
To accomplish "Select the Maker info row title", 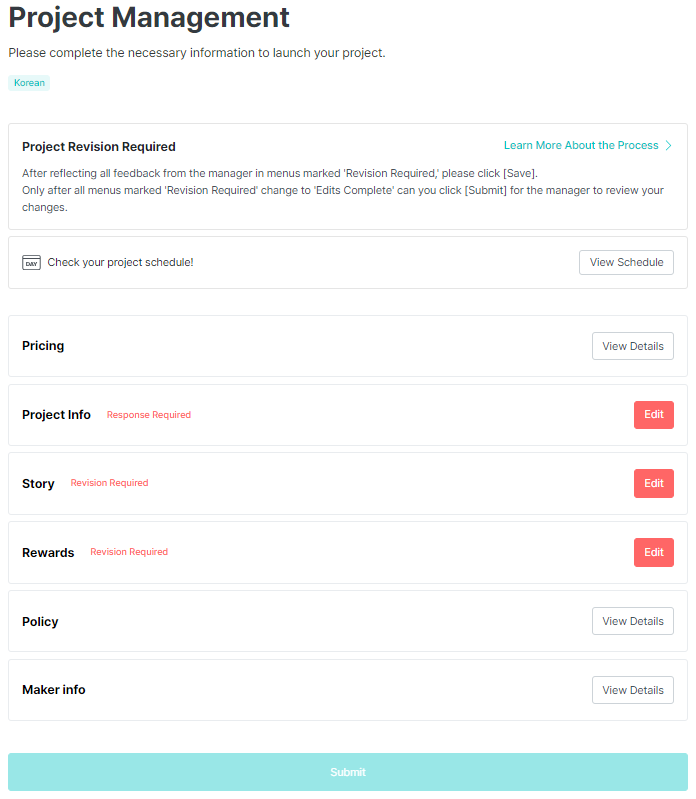I will (x=53, y=690).
